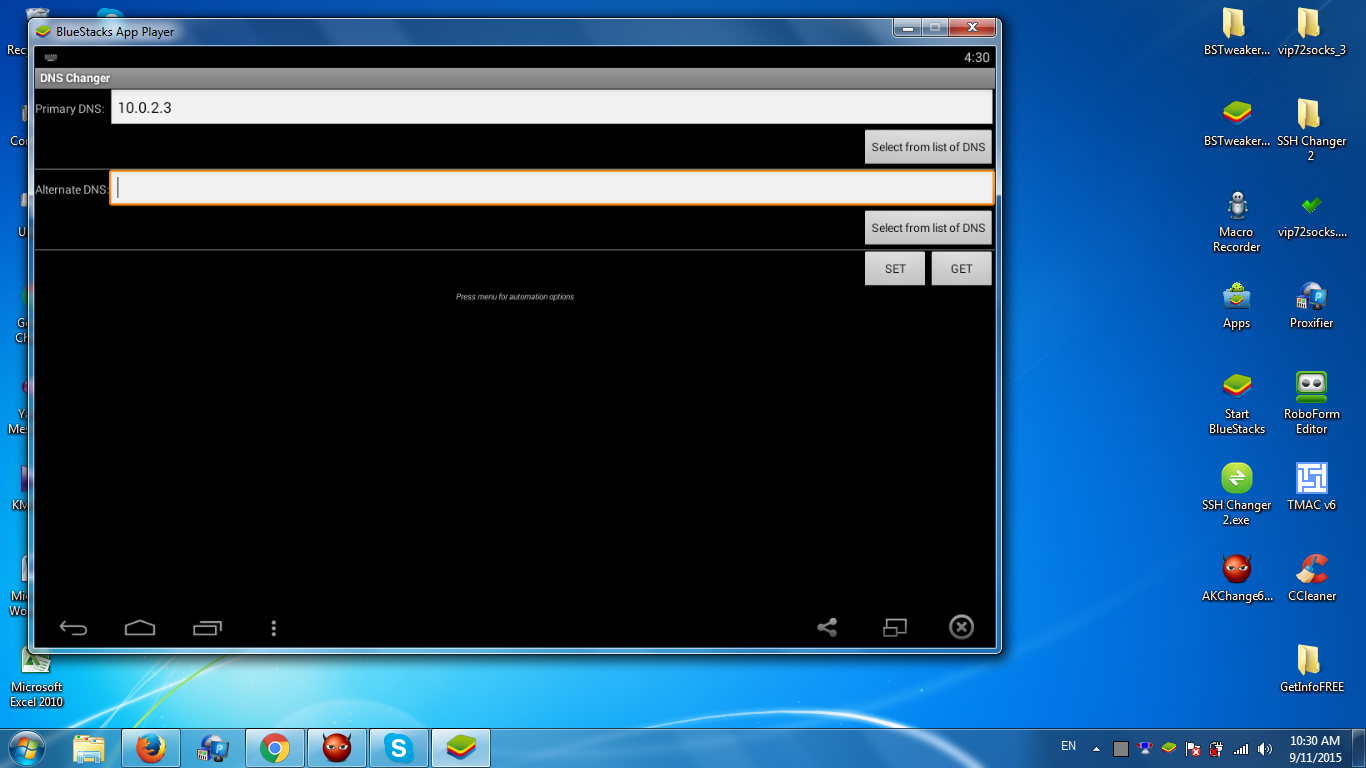Viewport: 1366px width, 768px height.
Task: Select the vip72socks green checkmark icon
Action: click(1311, 214)
